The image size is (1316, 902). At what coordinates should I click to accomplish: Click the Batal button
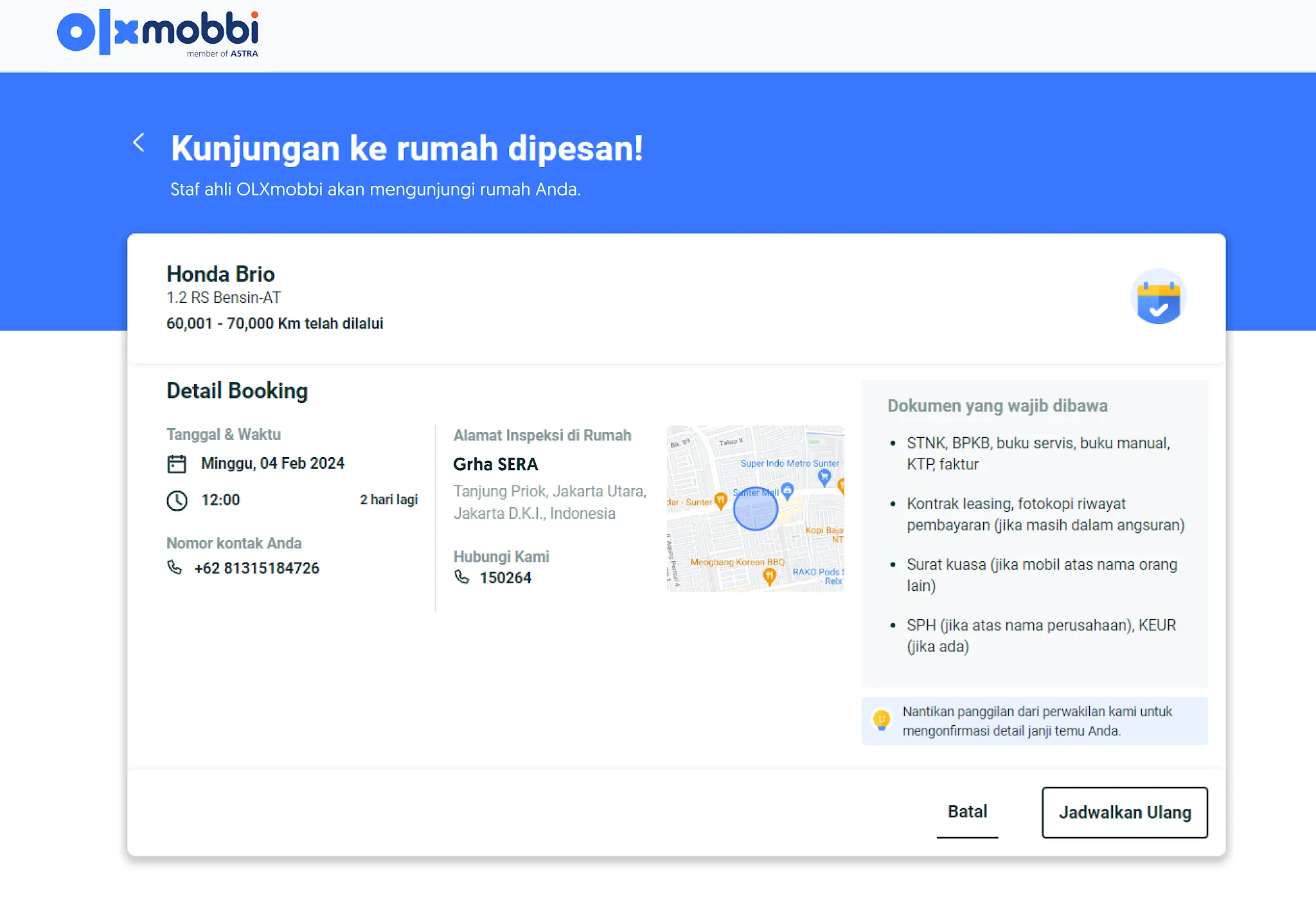coord(967,812)
